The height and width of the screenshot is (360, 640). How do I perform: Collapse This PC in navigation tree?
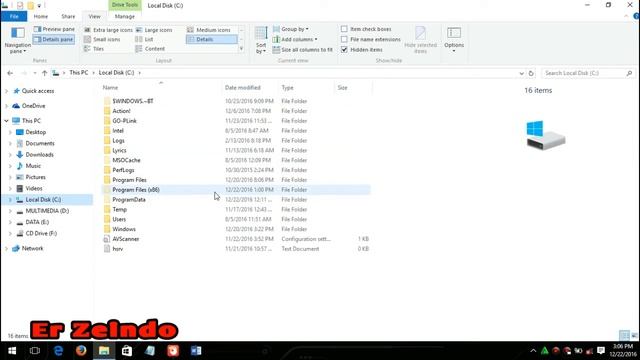(7, 121)
